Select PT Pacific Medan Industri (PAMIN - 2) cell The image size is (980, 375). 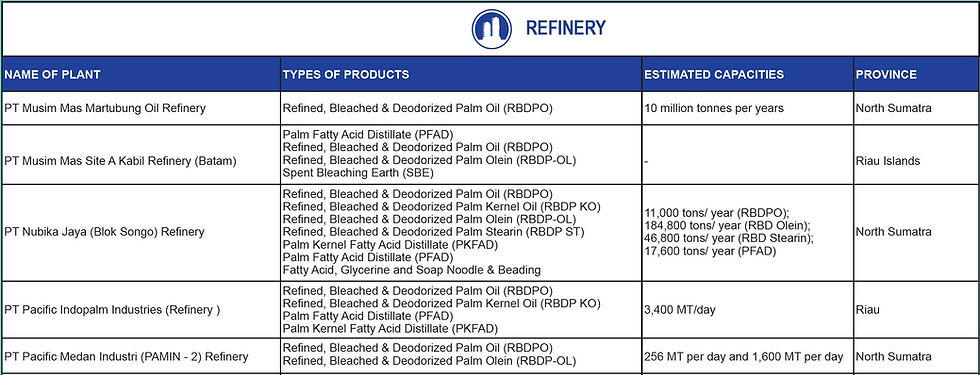pos(141,356)
